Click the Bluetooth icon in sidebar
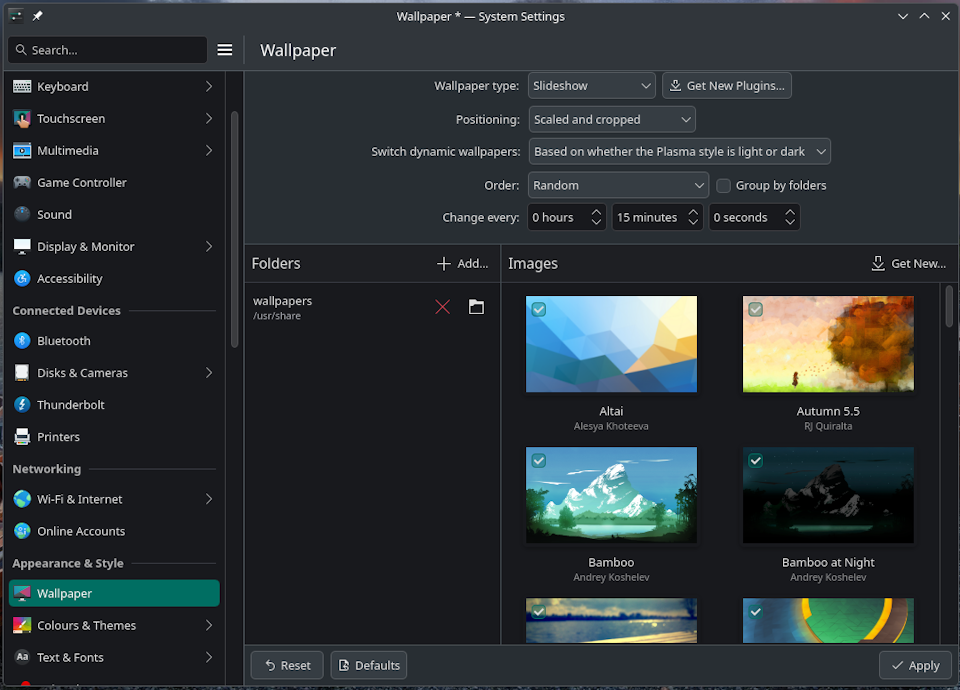 pos(22,341)
